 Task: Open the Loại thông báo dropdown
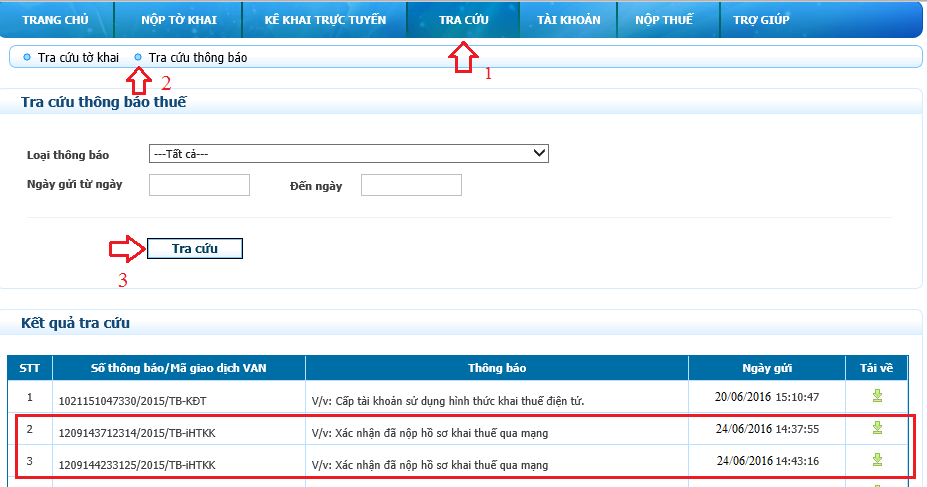click(348, 153)
